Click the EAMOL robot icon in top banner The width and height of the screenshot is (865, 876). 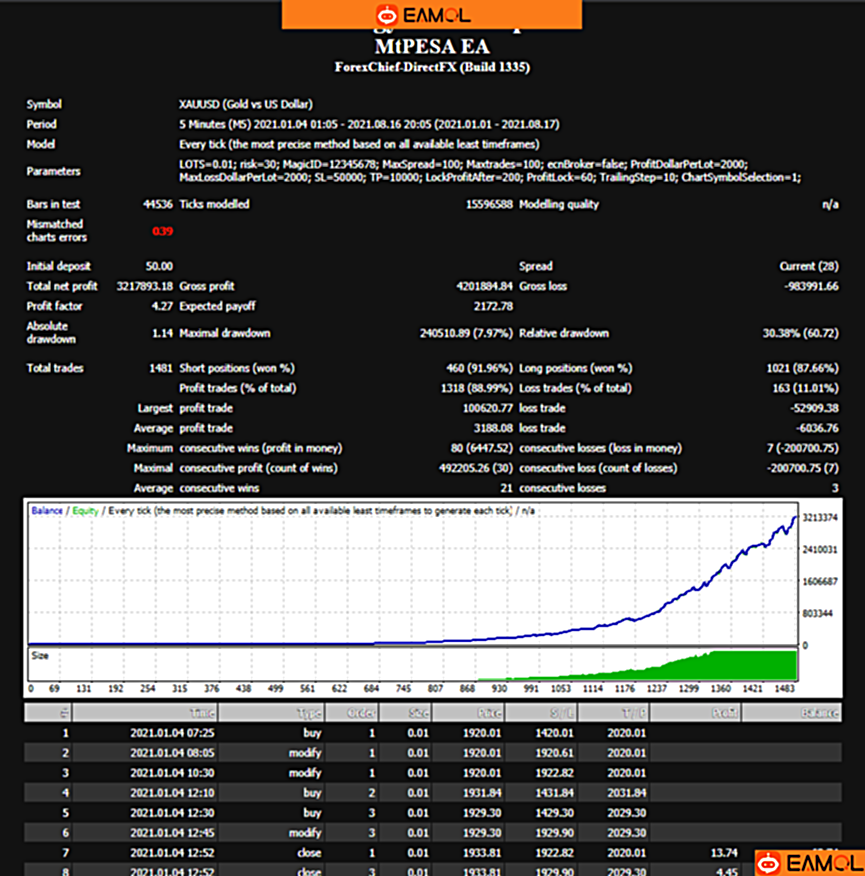[x=387, y=15]
